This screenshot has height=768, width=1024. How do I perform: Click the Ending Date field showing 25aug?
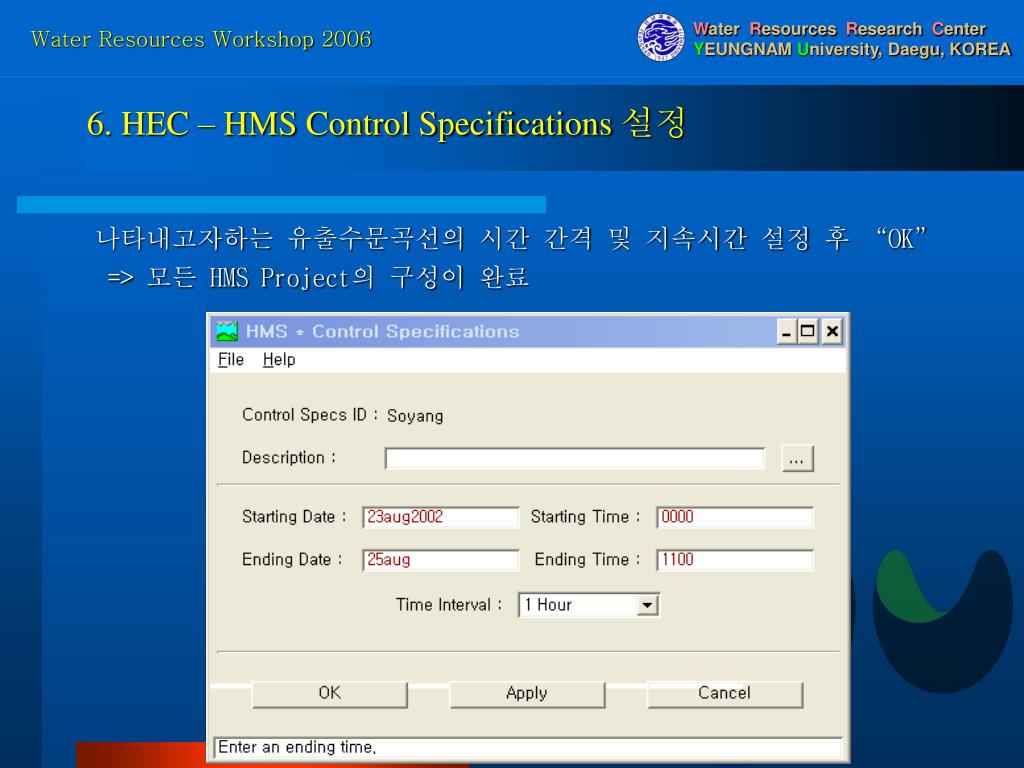(x=441, y=560)
